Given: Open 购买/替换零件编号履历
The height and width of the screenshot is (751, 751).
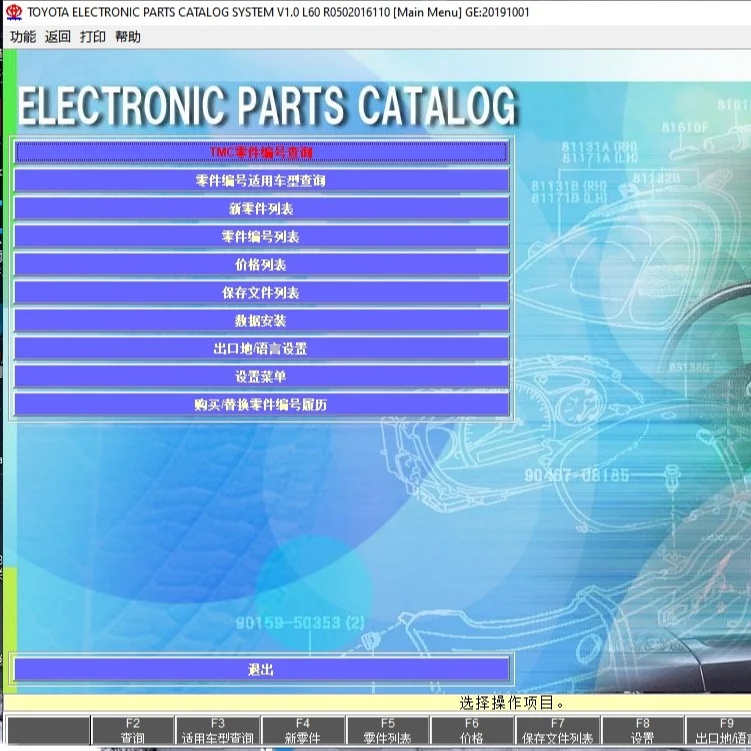Looking at the screenshot, I should (261, 405).
